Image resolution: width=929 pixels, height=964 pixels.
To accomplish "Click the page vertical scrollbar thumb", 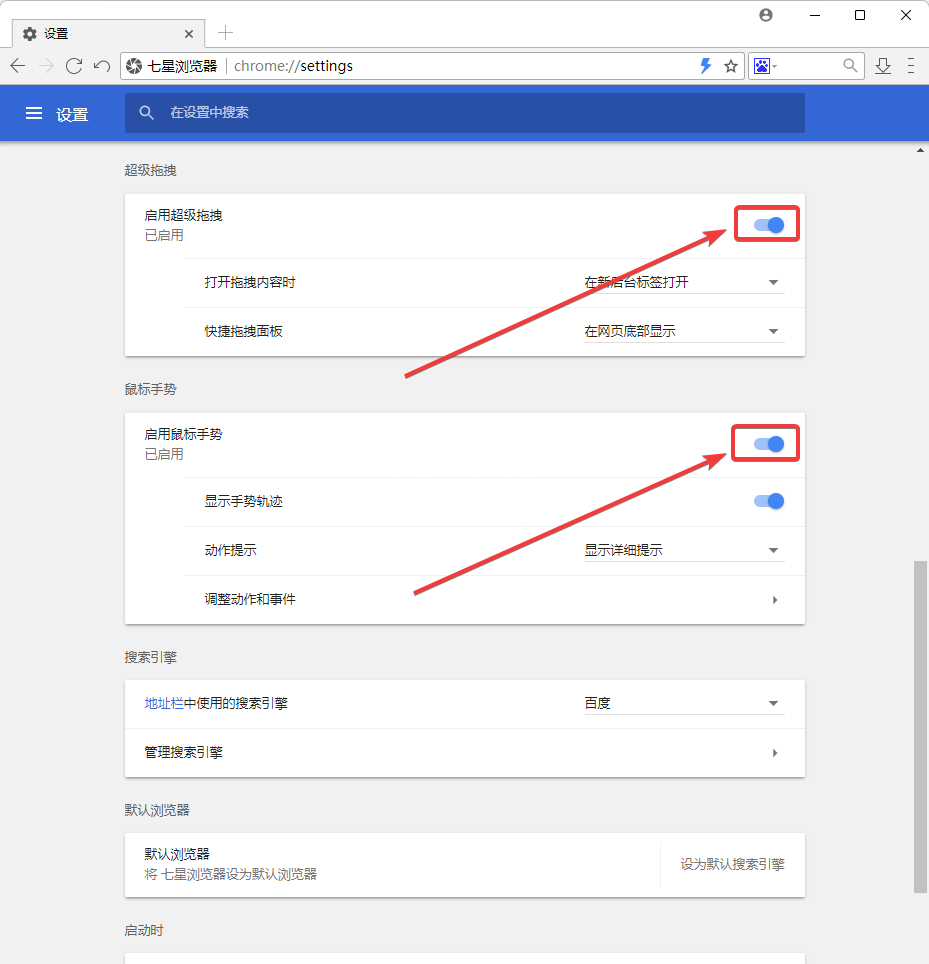I will (x=920, y=726).
